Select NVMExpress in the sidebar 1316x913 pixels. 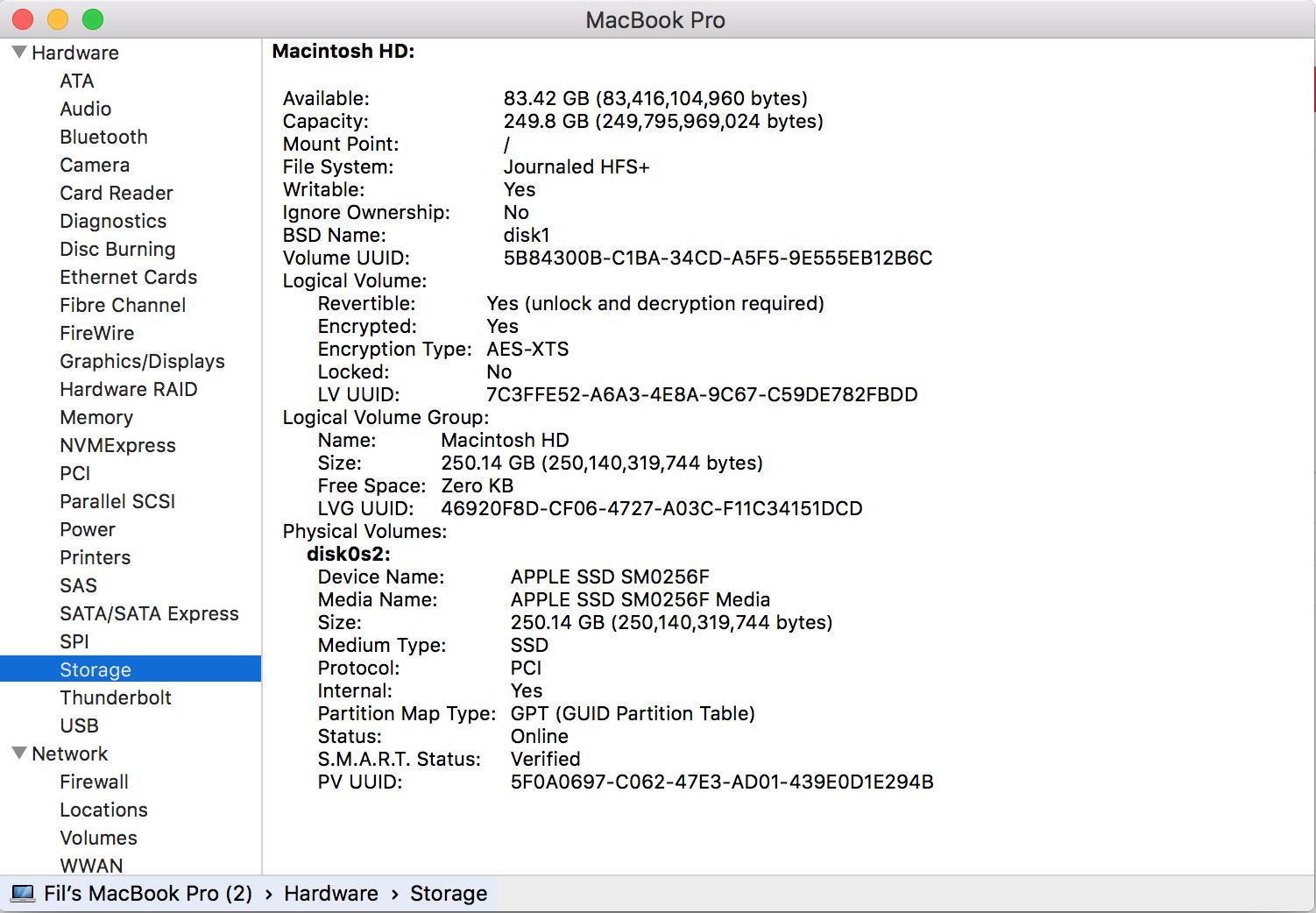(117, 445)
